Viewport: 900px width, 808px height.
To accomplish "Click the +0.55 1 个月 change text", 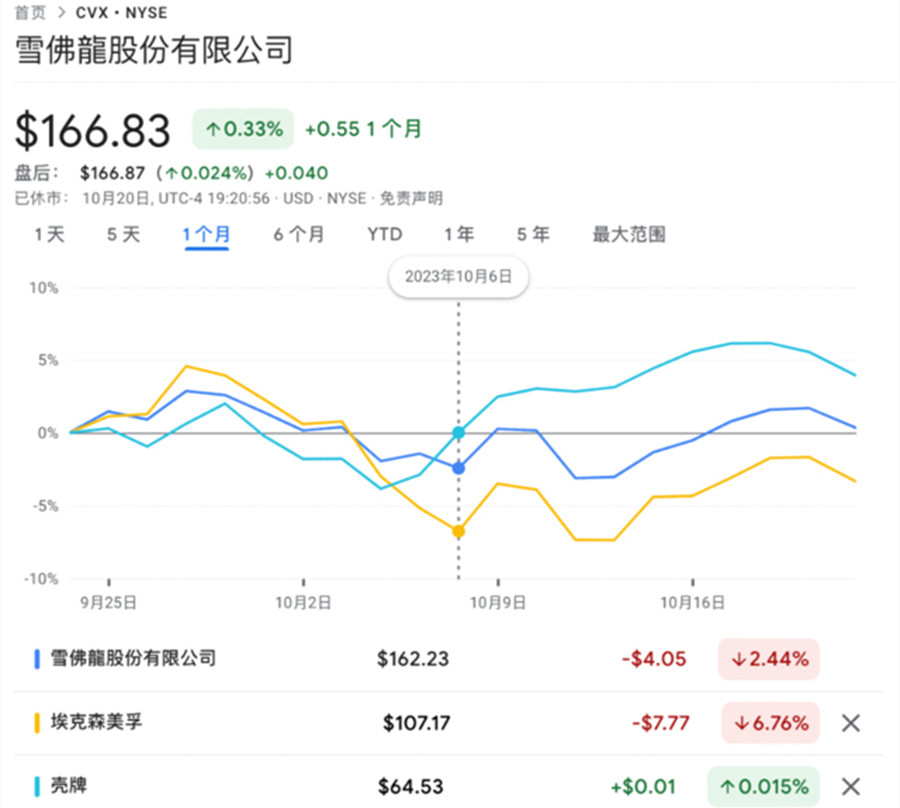I will [363, 129].
